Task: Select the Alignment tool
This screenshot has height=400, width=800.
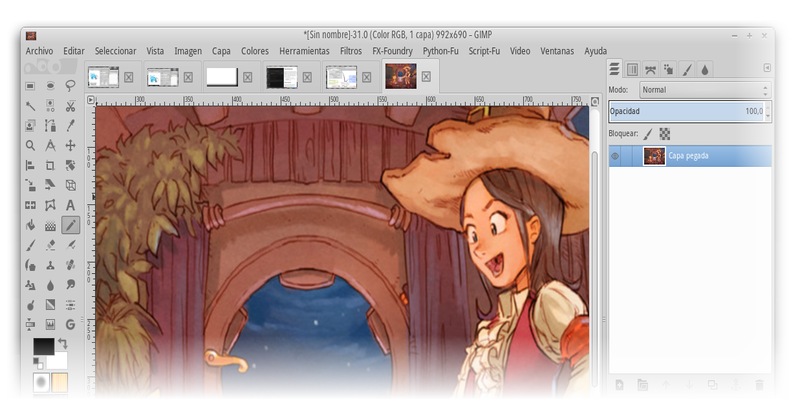Action: tap(30, 165)
